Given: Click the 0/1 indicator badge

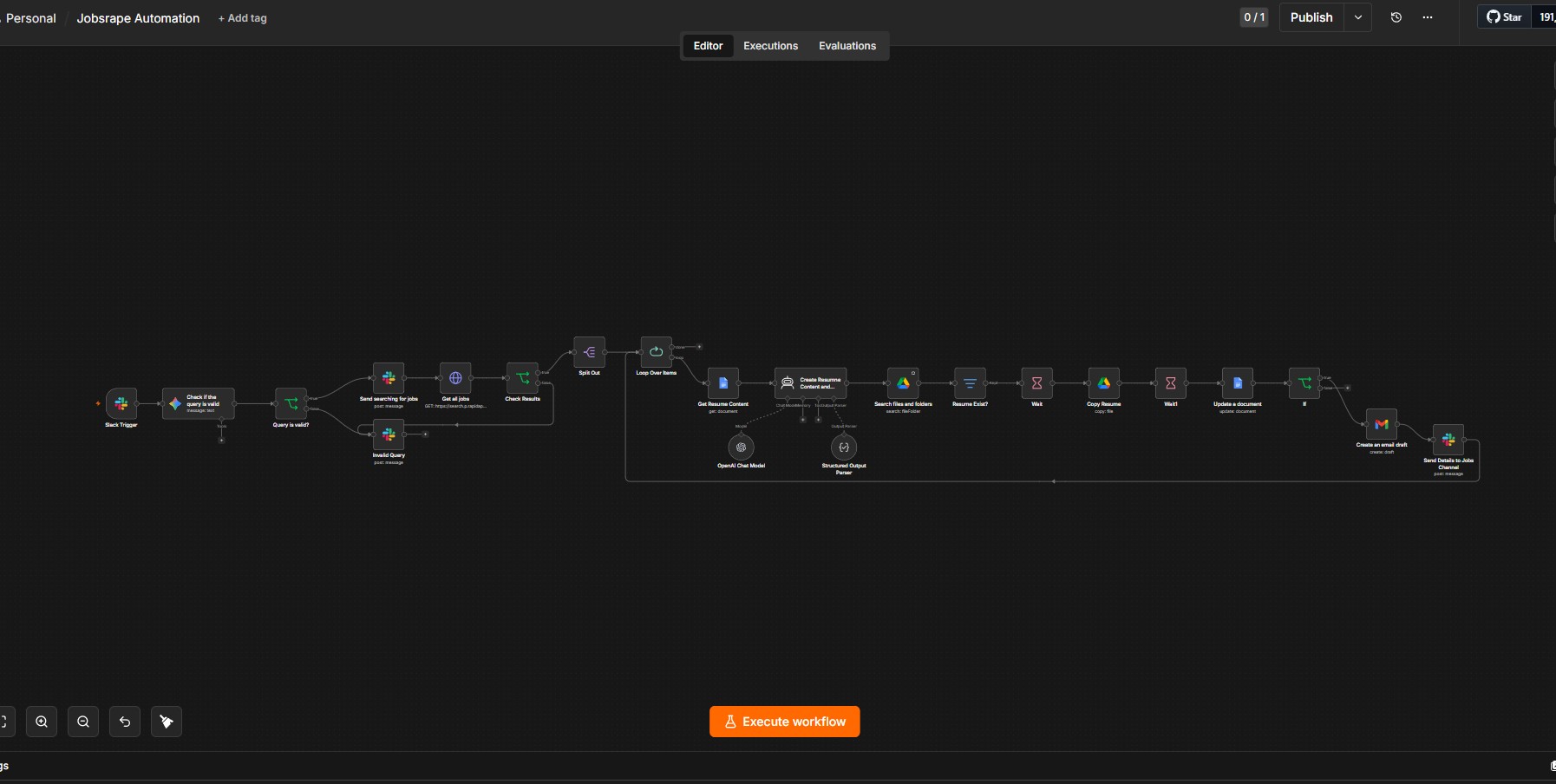Looking at the screenshot, I should click(x=1254, y=17).
